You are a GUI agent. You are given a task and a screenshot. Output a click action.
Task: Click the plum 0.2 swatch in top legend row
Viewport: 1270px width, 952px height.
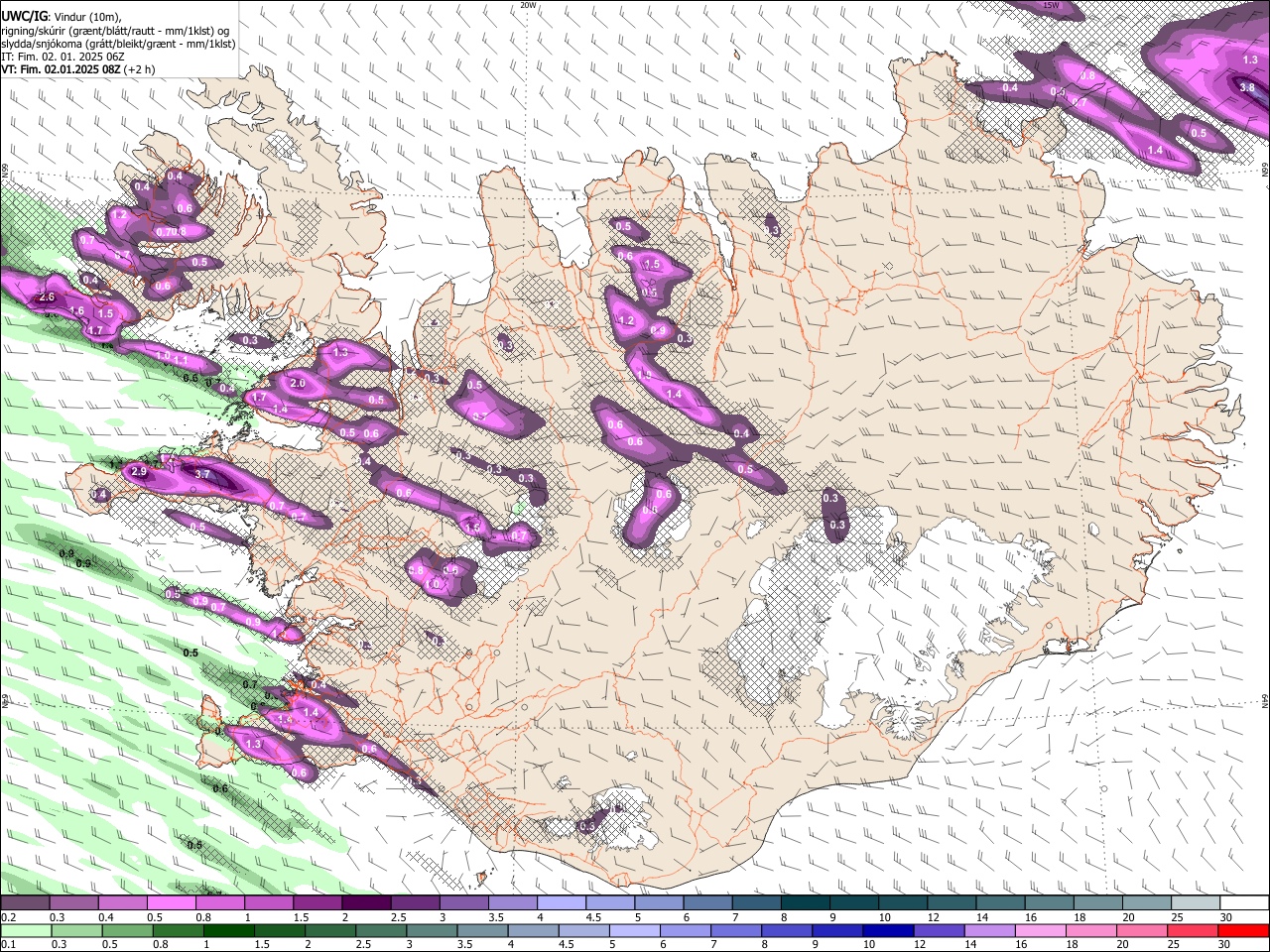(x=25, y=902)
